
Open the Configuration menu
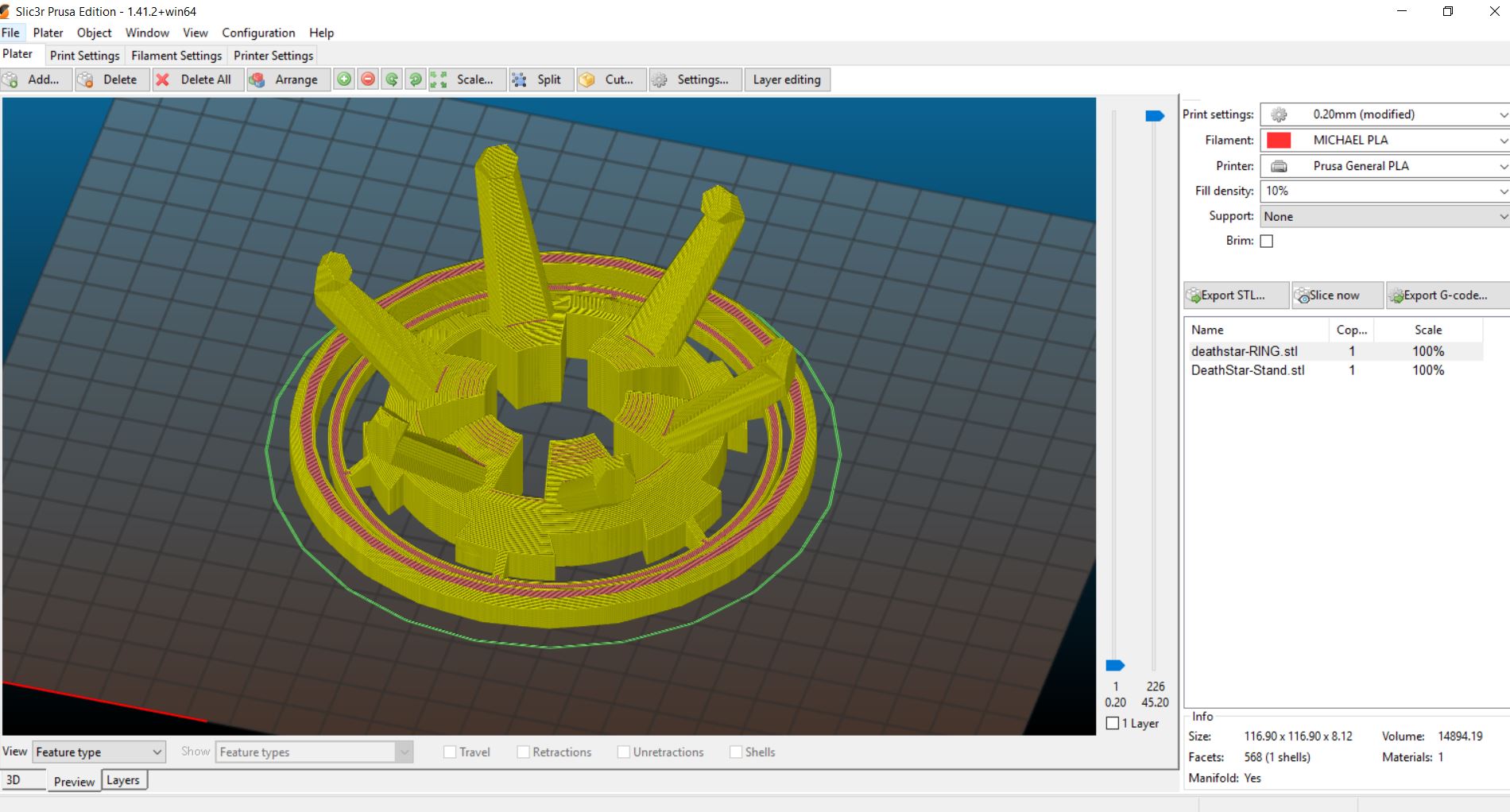[258, 33]
